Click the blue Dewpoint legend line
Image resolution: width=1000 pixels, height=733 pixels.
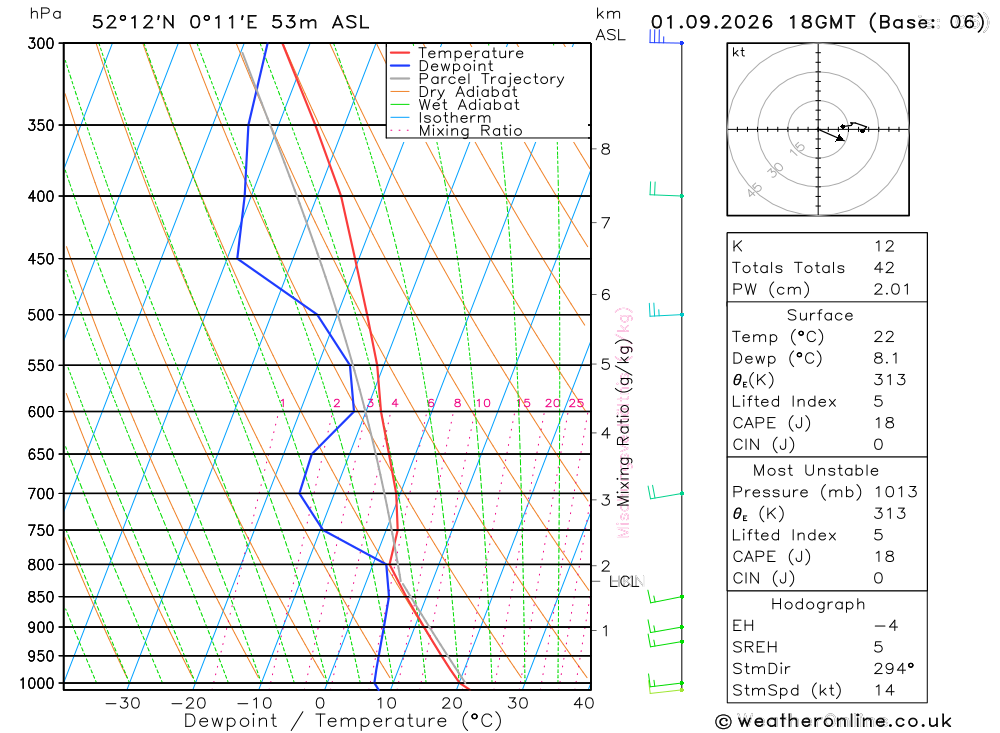(400, 66)
